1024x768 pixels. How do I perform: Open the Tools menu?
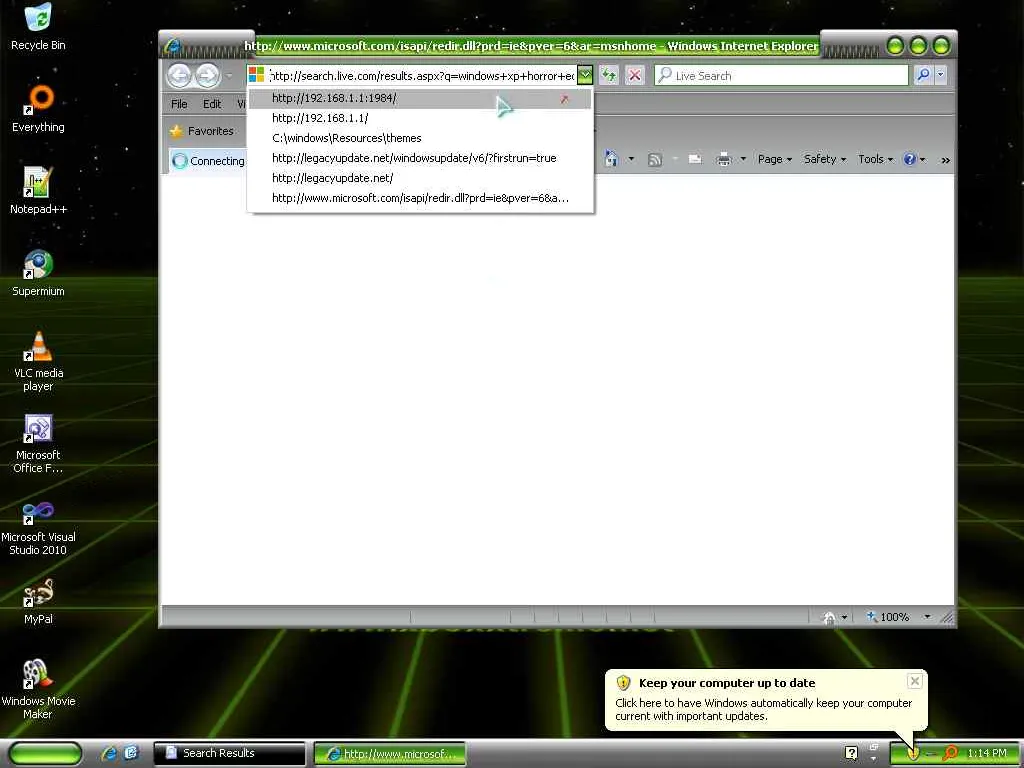[x=875, y=159]
